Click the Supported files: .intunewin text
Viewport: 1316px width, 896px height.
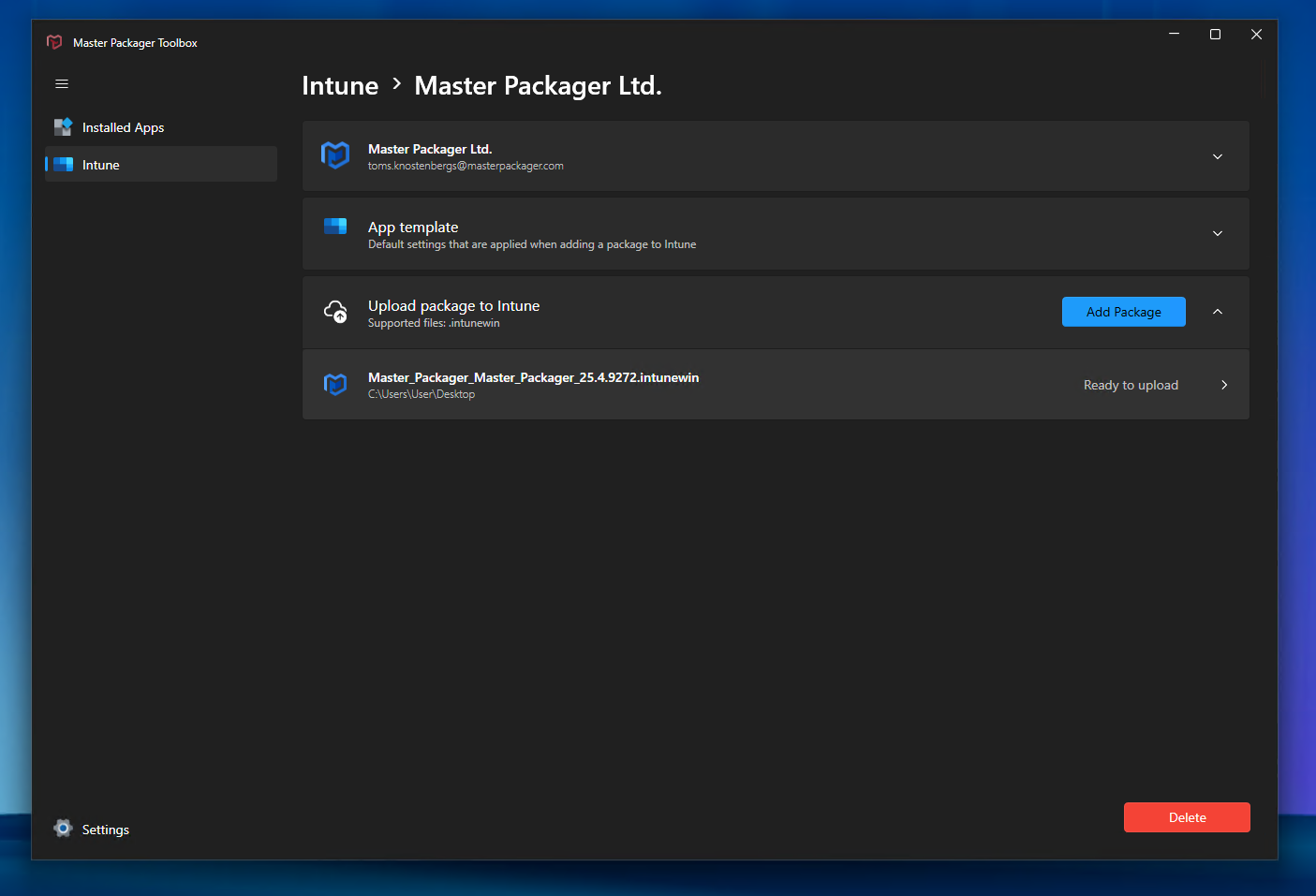[x=434, y=323]
